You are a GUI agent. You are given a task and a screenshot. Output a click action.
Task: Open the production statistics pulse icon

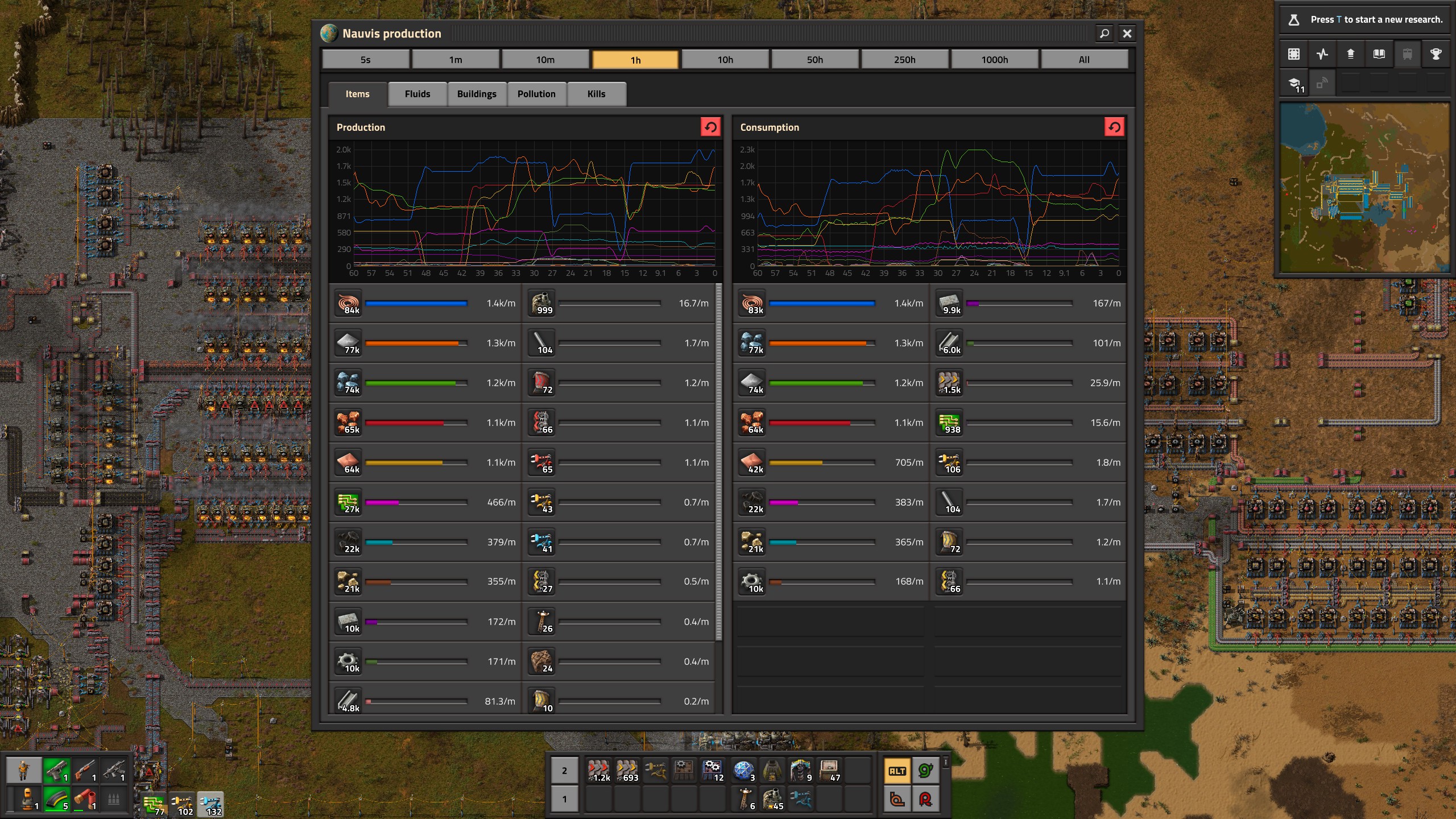[x=1322, y=54]
